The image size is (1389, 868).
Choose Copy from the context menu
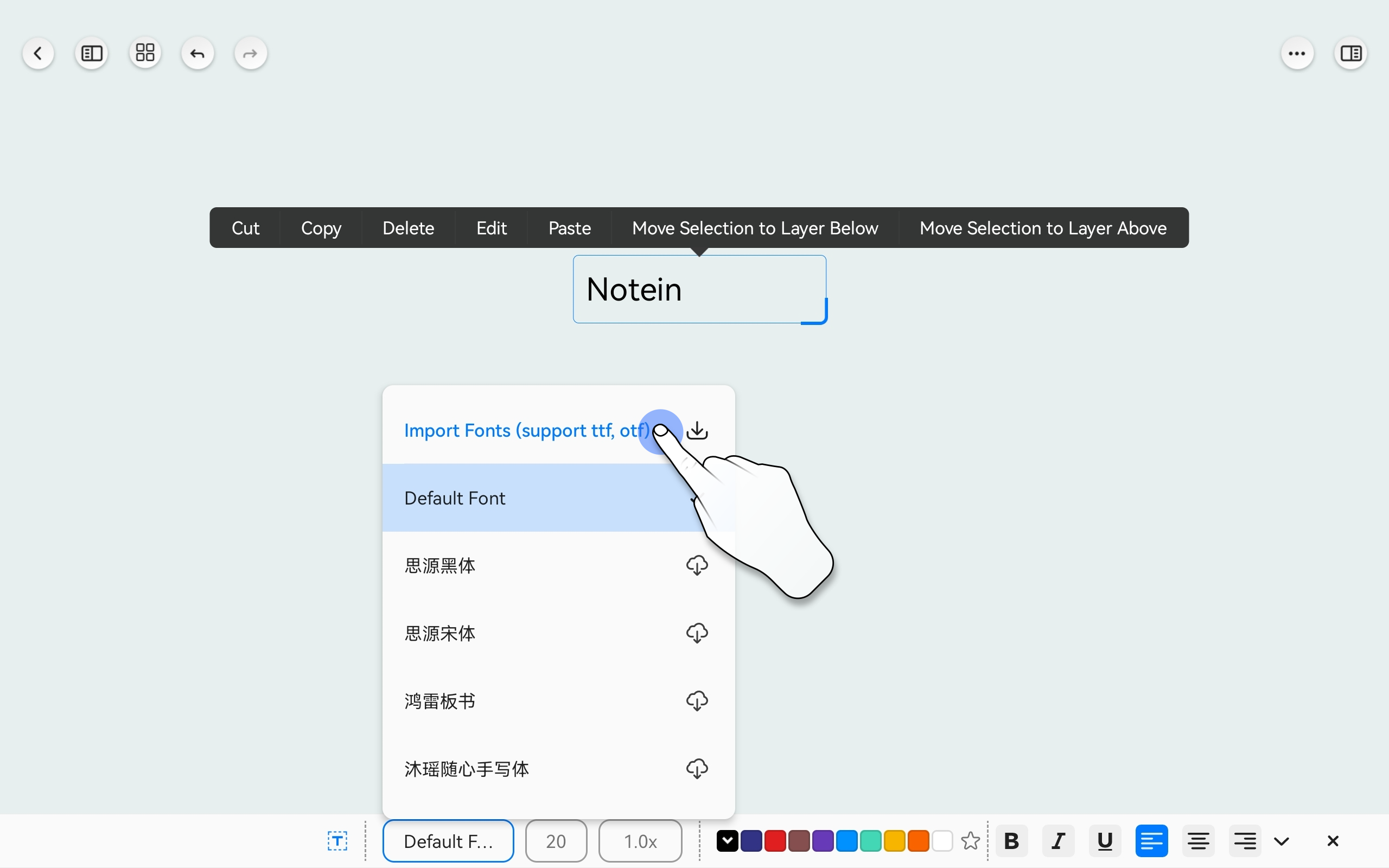tap(321, 228)
